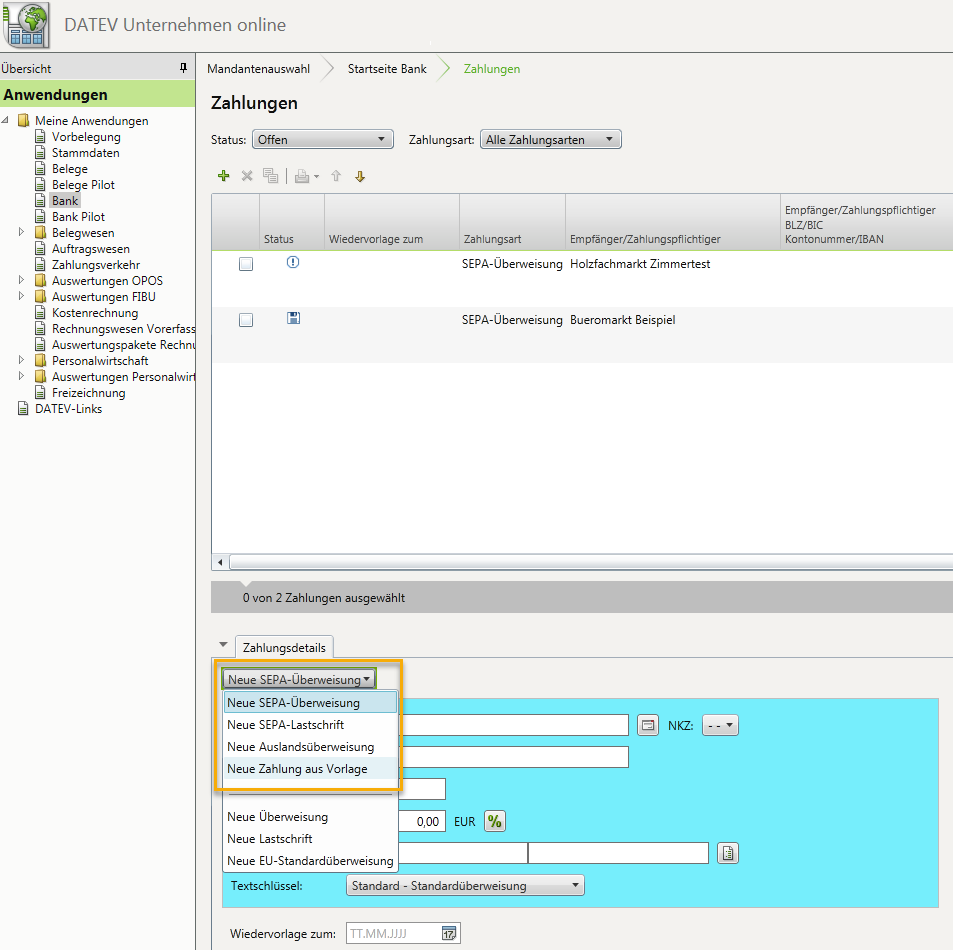This screenshot has width=953, height=950.
Task: Click the grey upward arrow toolbar icon
Action: click(336, 176)
